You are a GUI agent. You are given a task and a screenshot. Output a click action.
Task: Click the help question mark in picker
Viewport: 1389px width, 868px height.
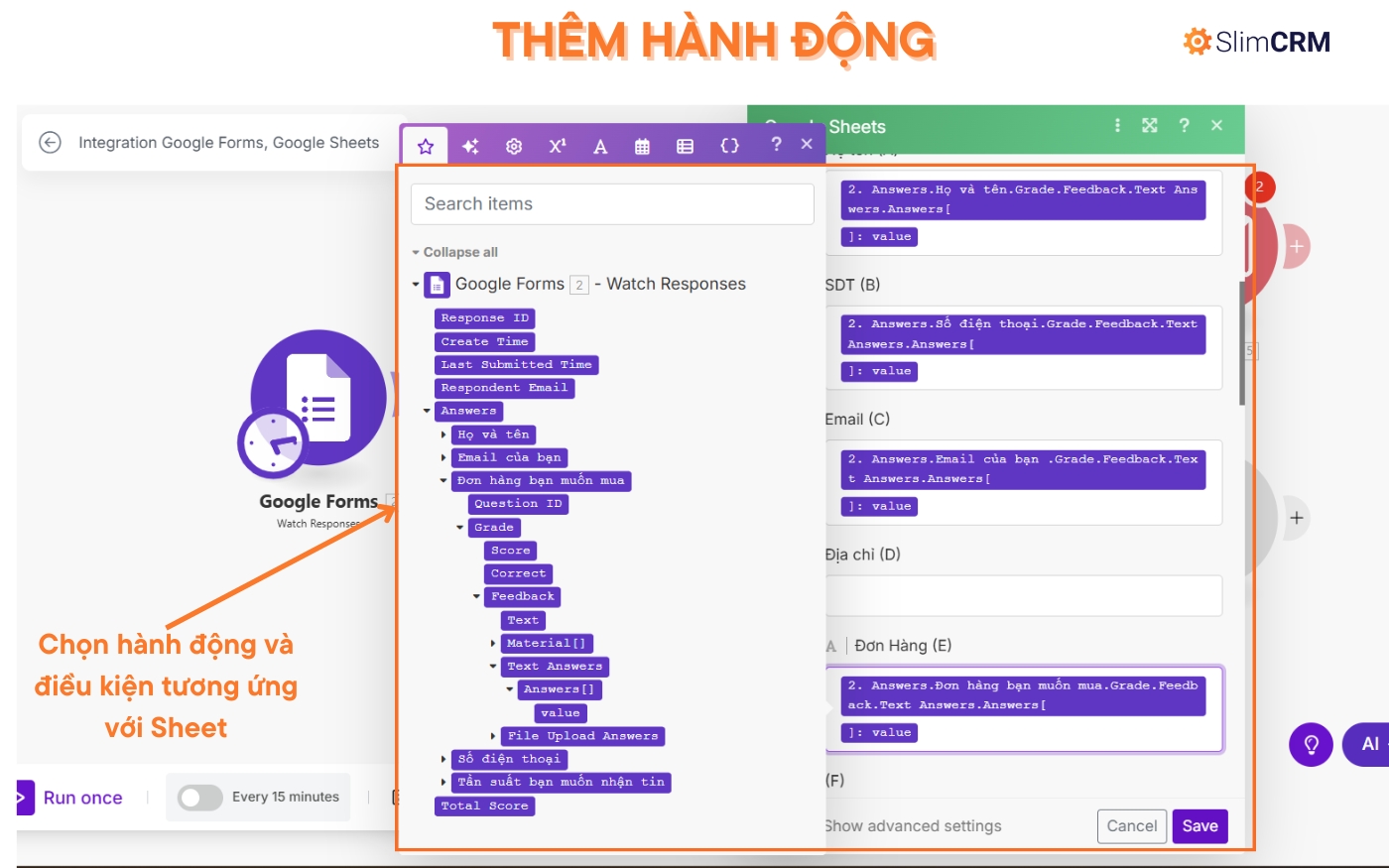coord(776,144)
